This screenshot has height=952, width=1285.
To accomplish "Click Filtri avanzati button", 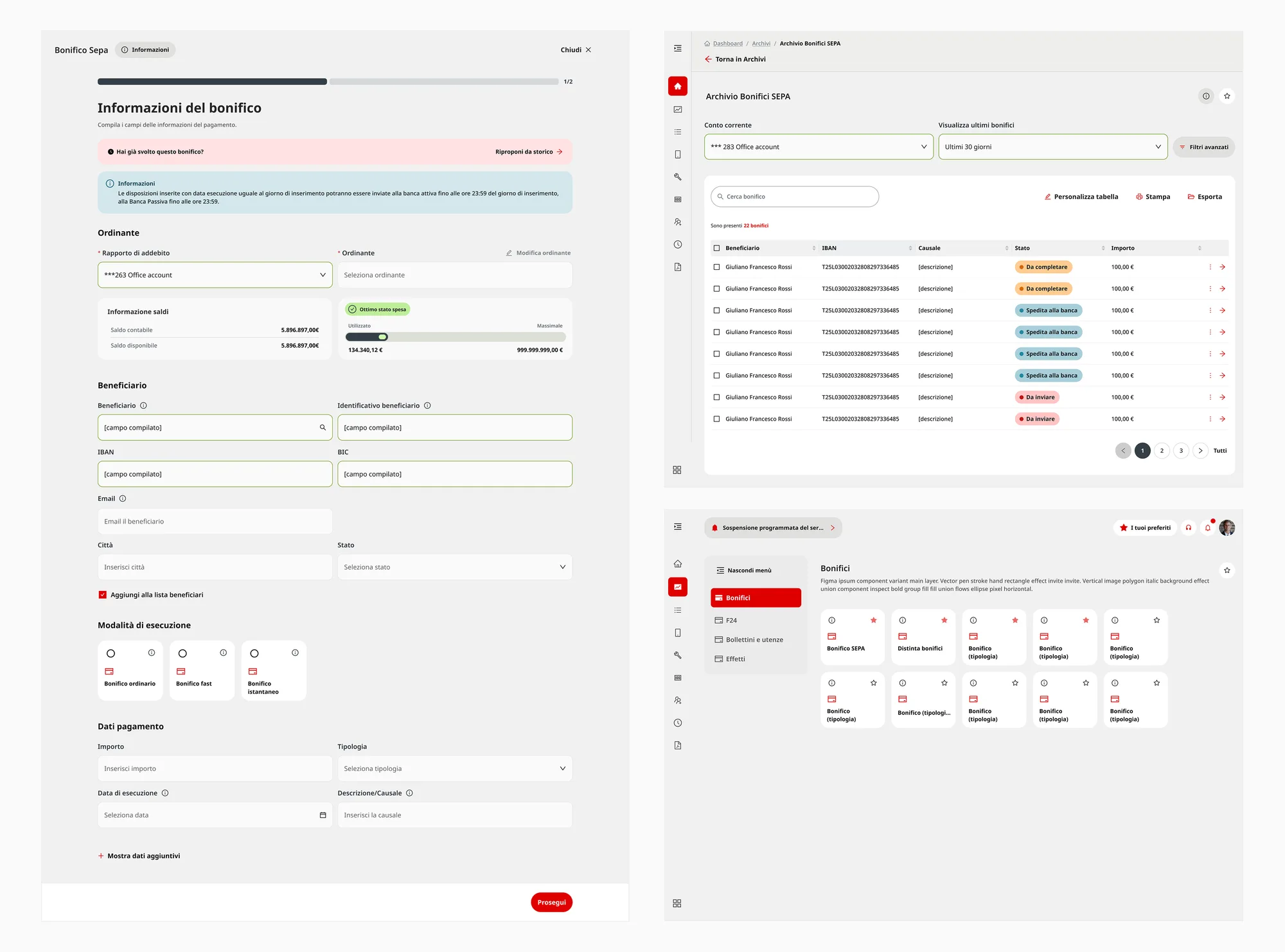I will 1203,147.
